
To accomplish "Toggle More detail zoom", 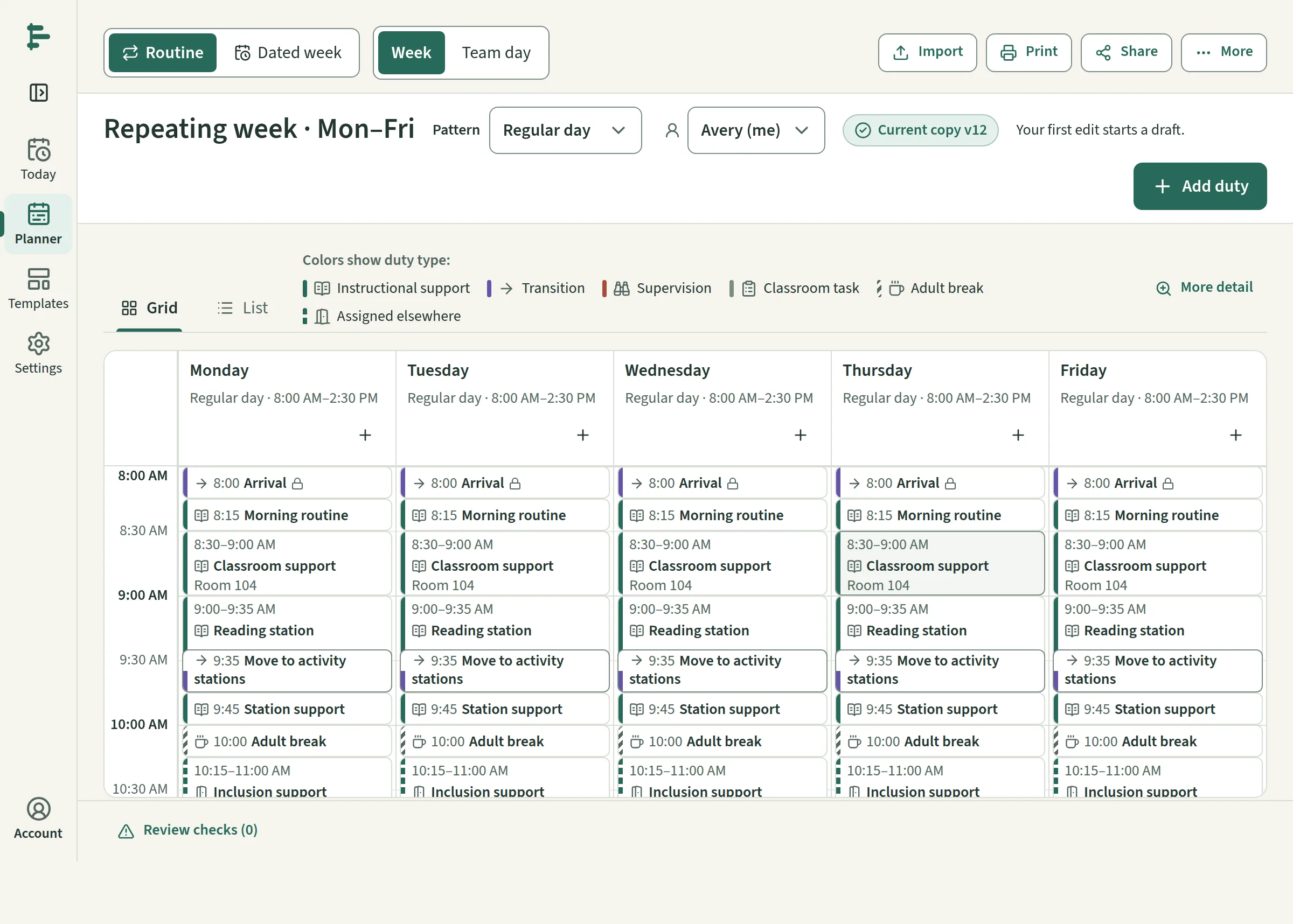I will pos(1204,288).
